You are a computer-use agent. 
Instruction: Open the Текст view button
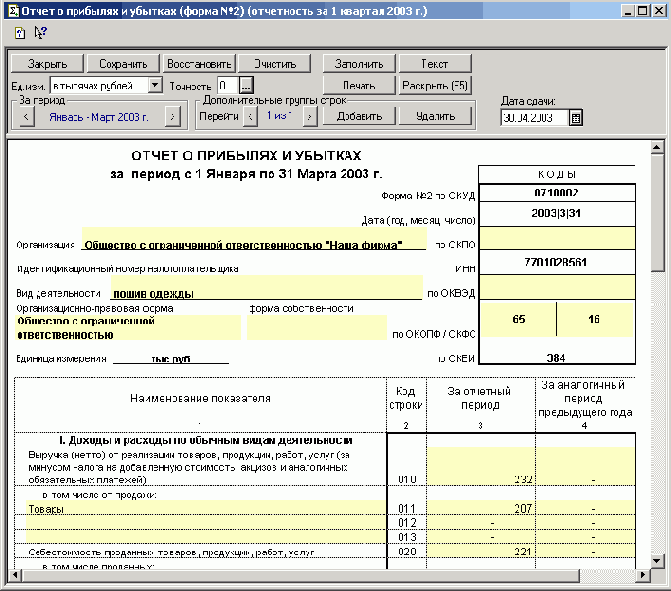tap(435, 64)
